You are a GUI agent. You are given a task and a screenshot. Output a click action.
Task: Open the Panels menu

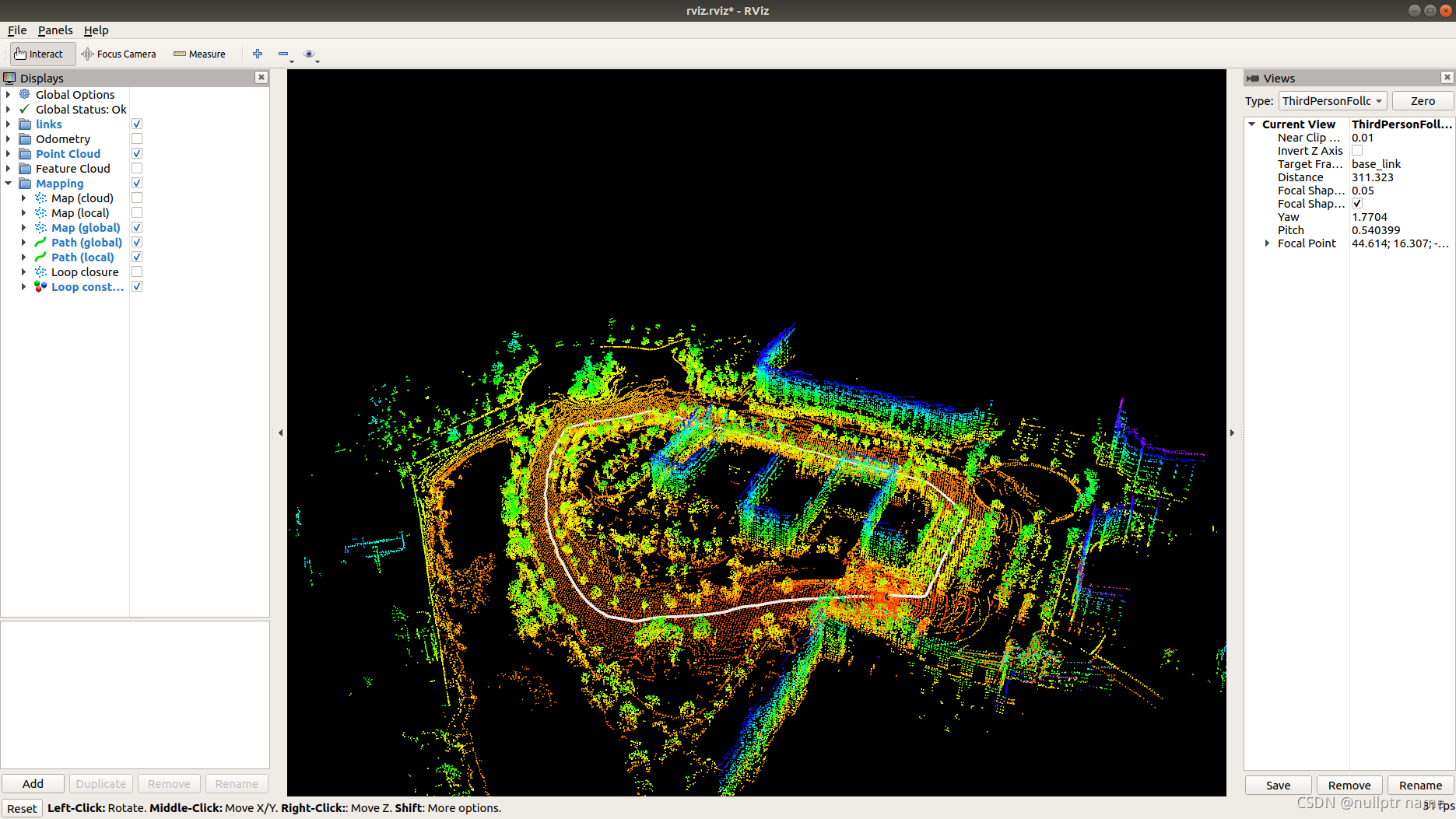(x=55, y=30)
